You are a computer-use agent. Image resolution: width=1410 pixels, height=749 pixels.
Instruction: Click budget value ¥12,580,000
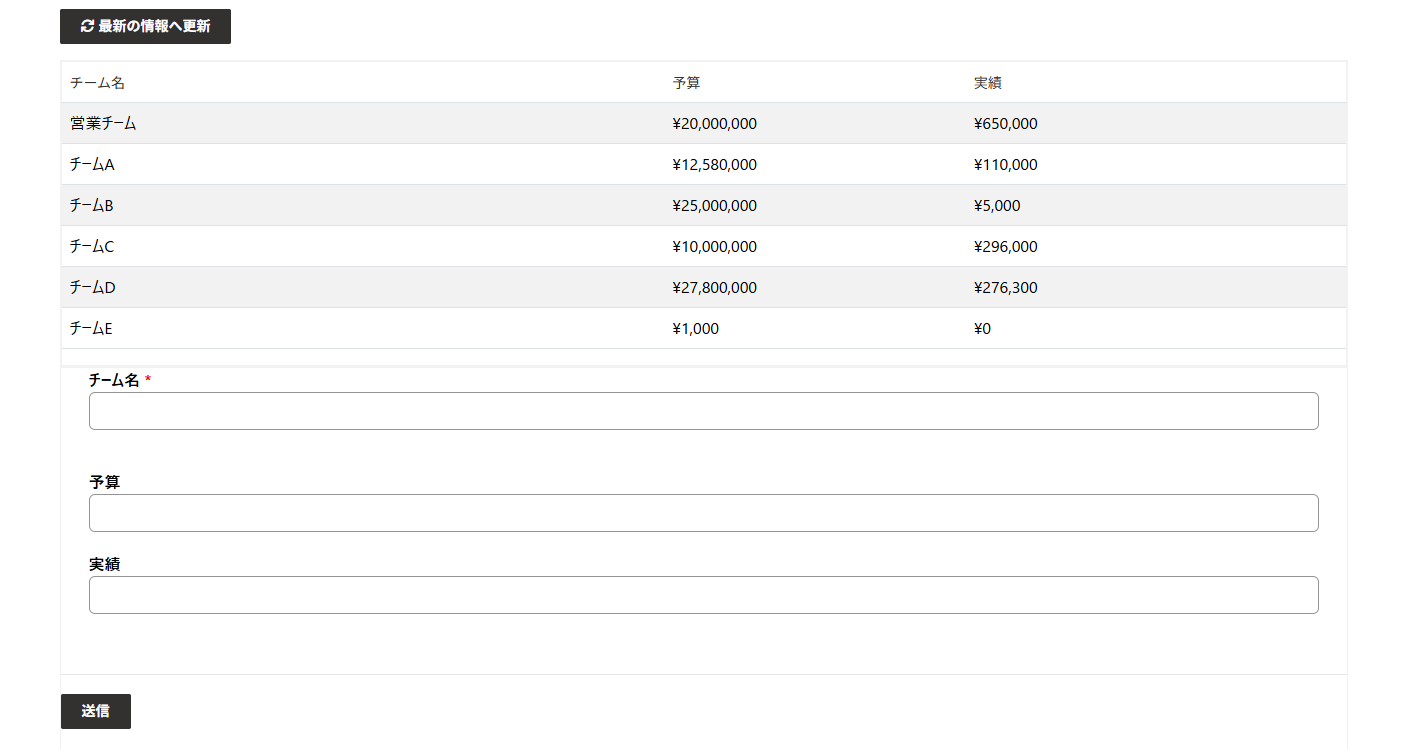click(x=715, y=165)
